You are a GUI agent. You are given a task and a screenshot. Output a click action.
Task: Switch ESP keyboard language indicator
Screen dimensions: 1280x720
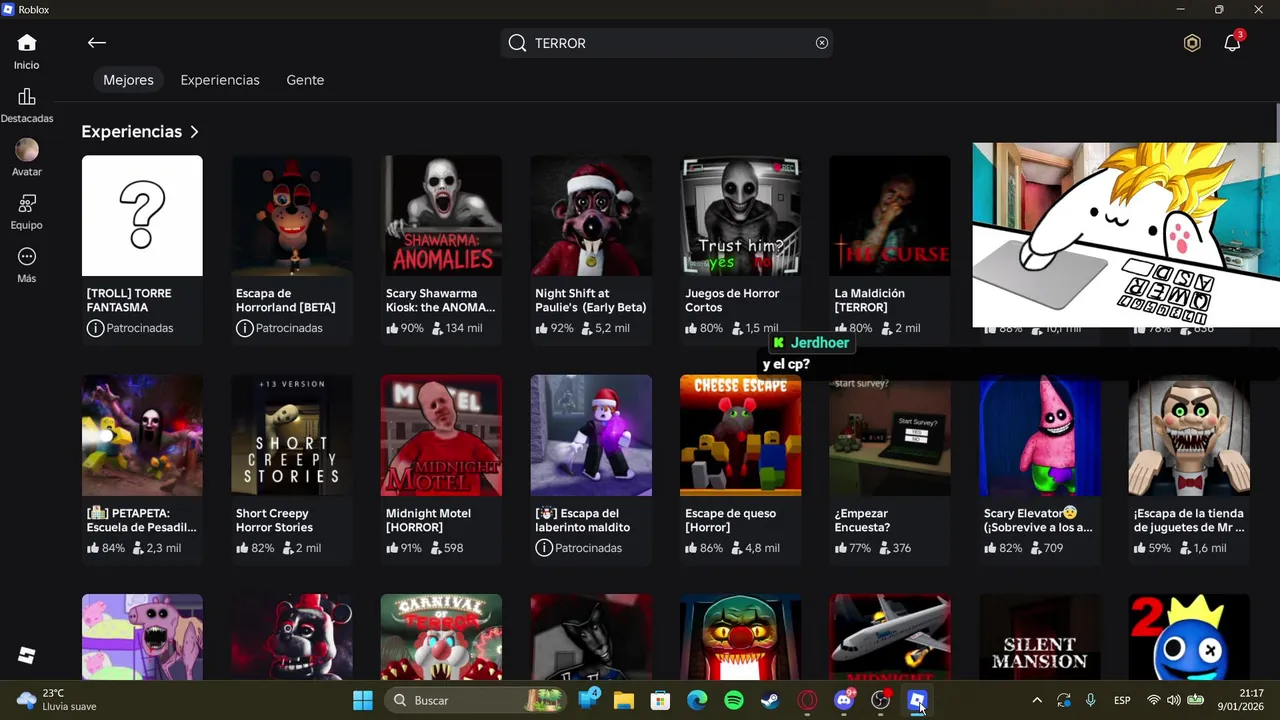pos(1122,700)
